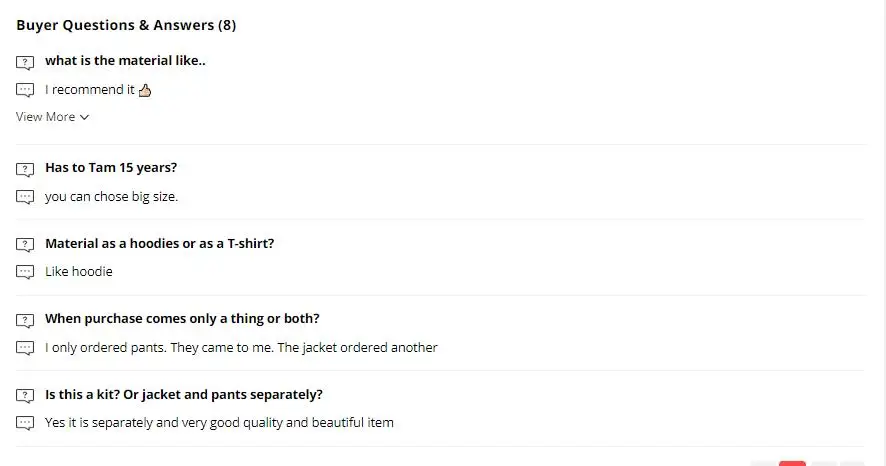
Task: Click the answer icon beside "Yes it is separately" reply
Action: 25,423
